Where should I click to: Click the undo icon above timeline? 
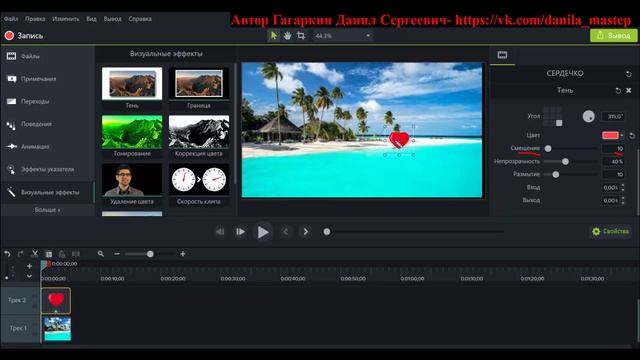click(7, 254)
